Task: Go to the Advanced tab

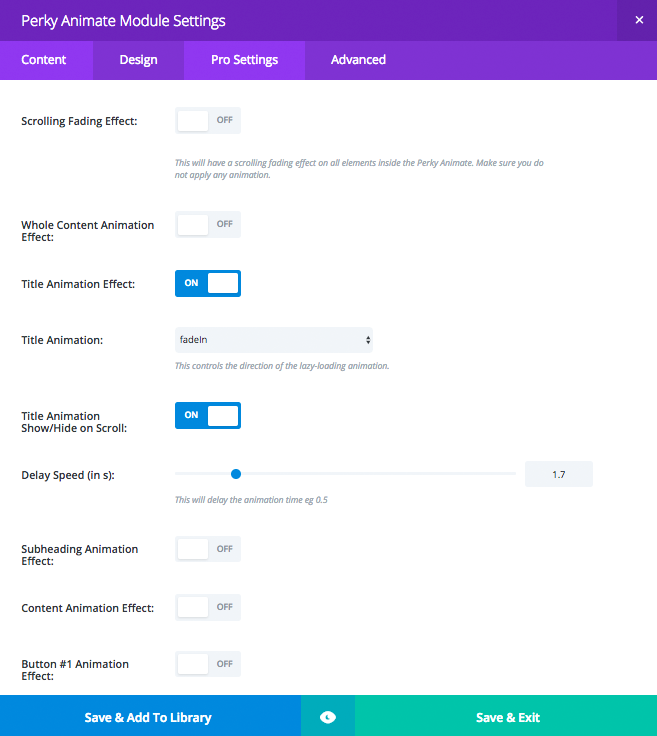Action: tap(358, 60)
